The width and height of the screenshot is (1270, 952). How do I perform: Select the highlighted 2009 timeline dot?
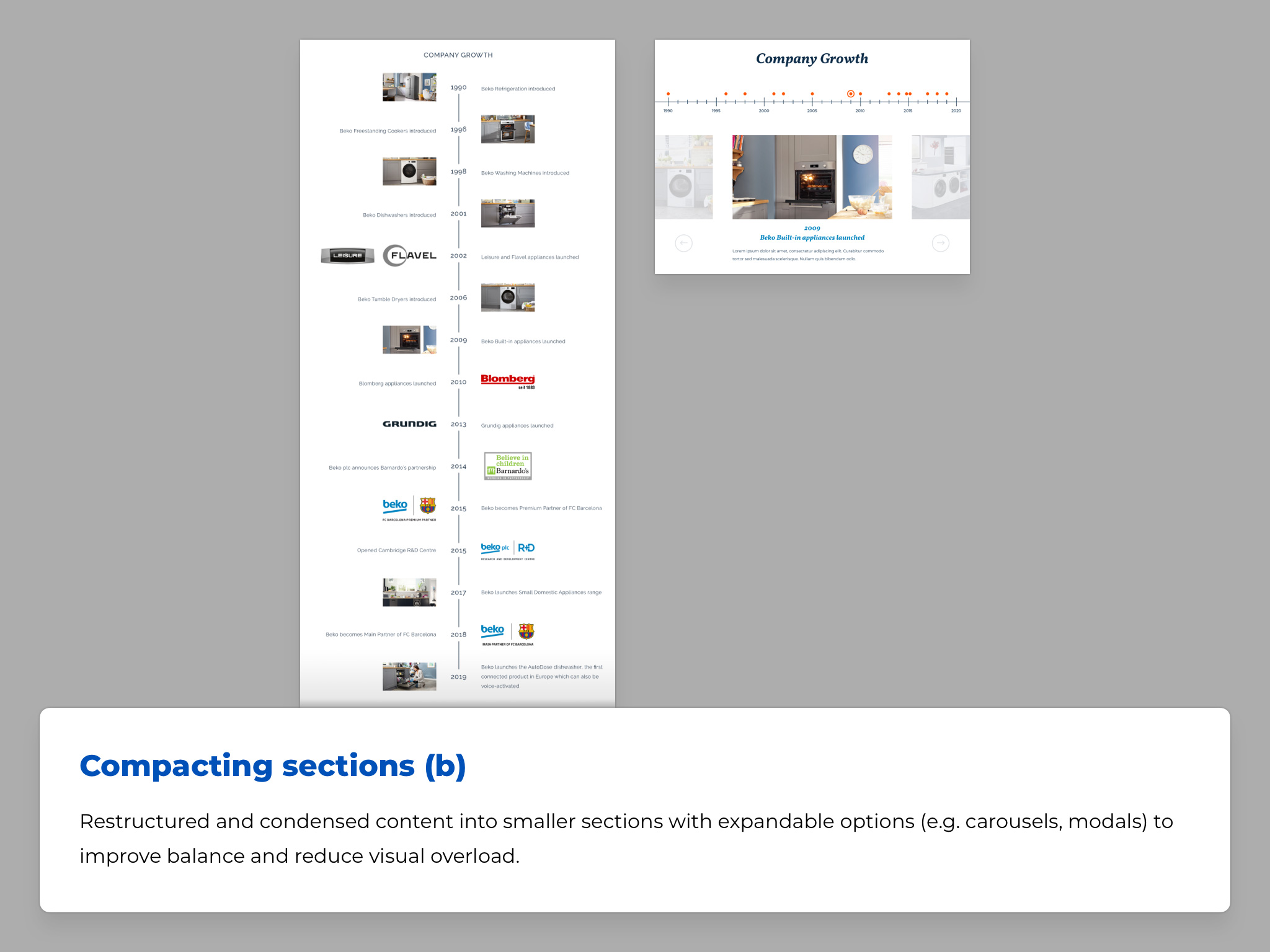pos(851,94)
